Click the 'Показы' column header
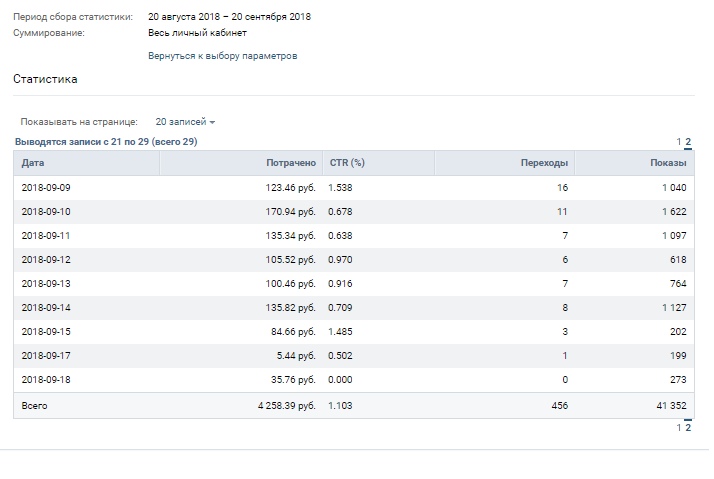The image size is (714, 479). 667,163
